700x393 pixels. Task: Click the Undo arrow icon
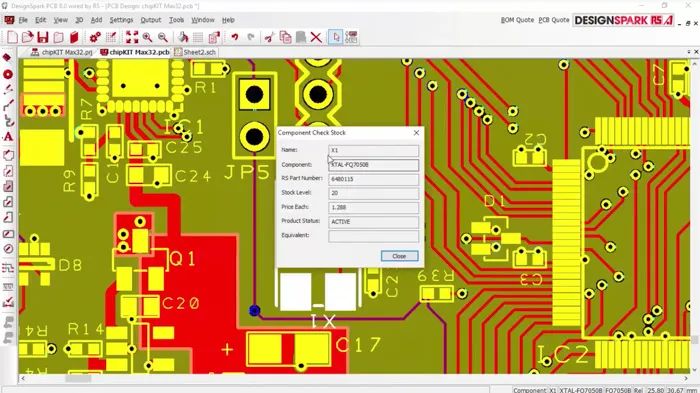click(x=235, y=37)
